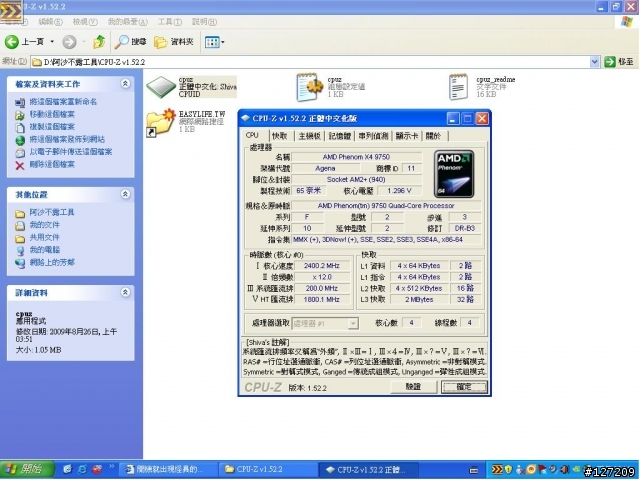Open the Search magnifier tool
Screen dimensions: 640x480
(131, 42)
